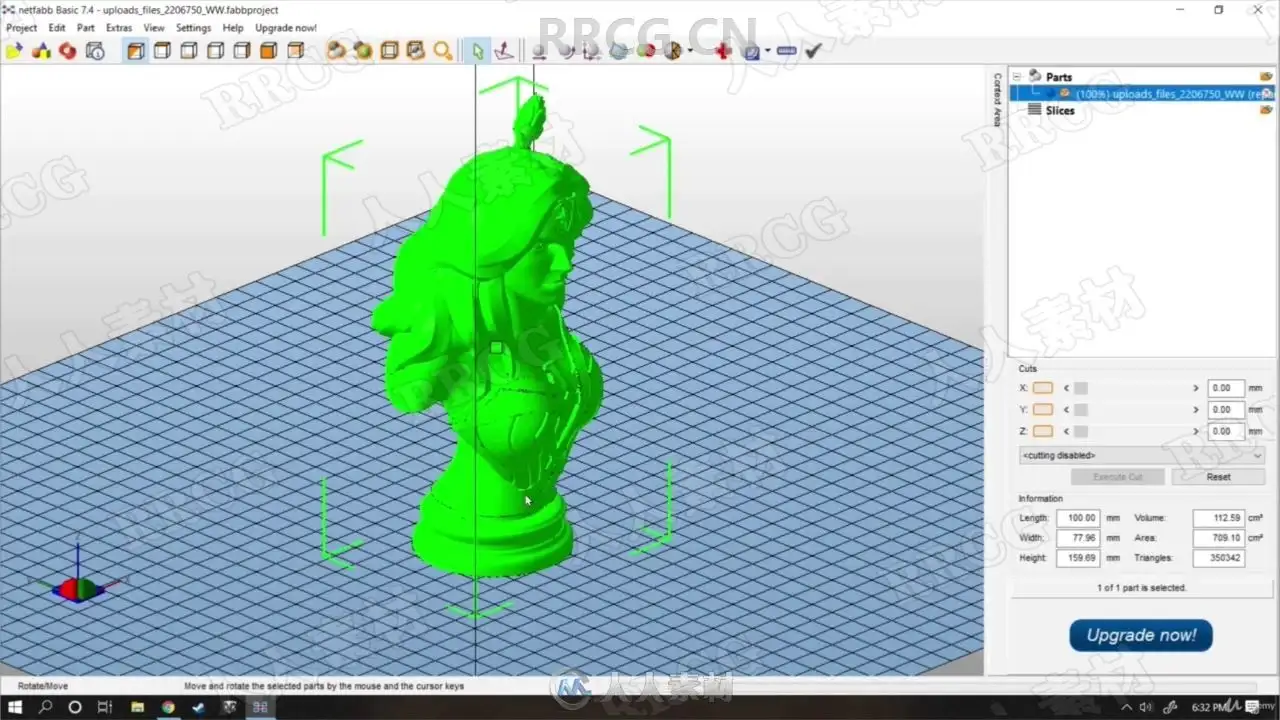Click the Upgrade now! blue button
Image resolution: width=1280 pixels, height=720 pixels.
coord(1141,635)
